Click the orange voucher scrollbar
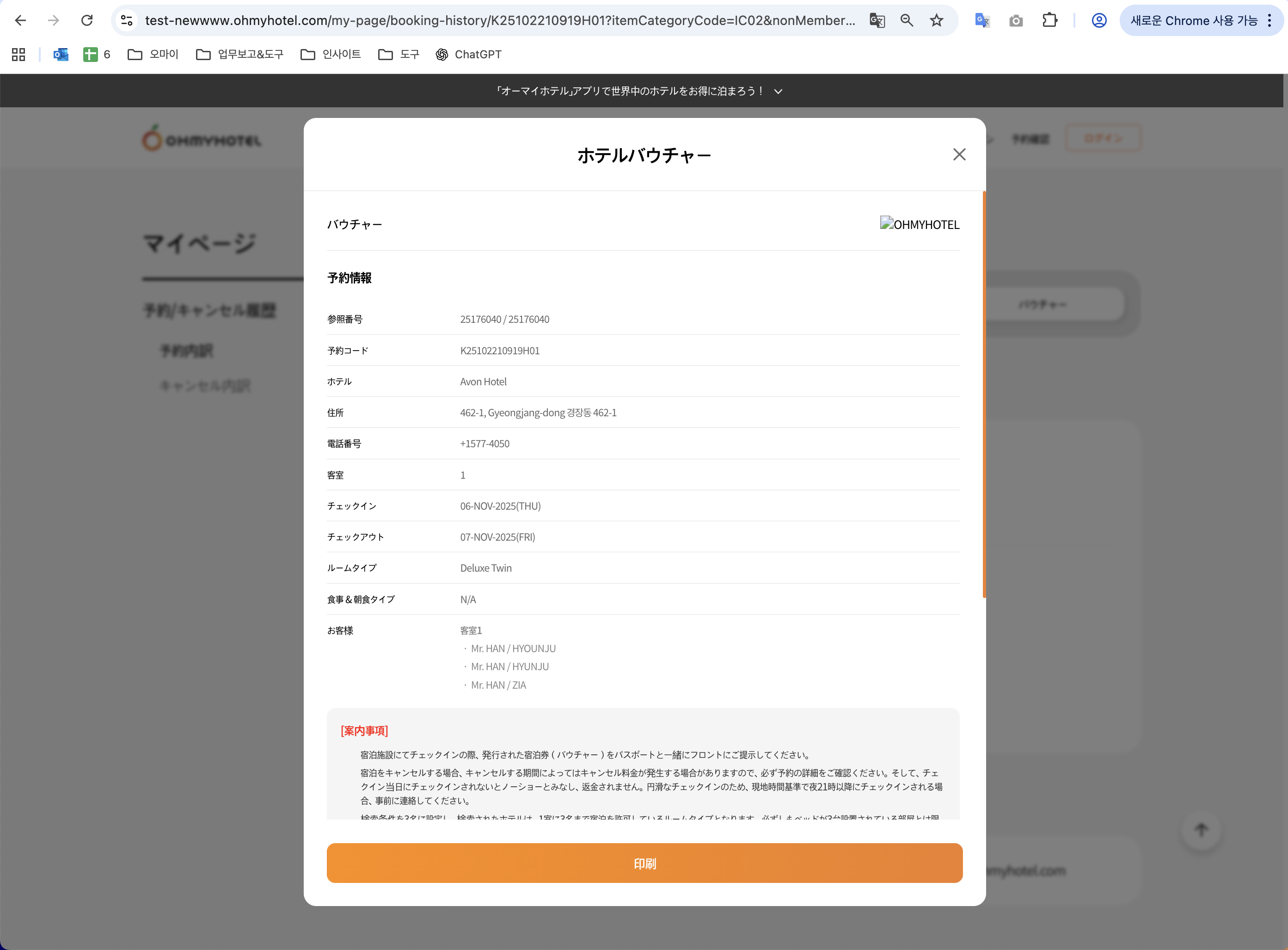The width and height of the screenshot is (1288, 950). [x=984, y=395]
